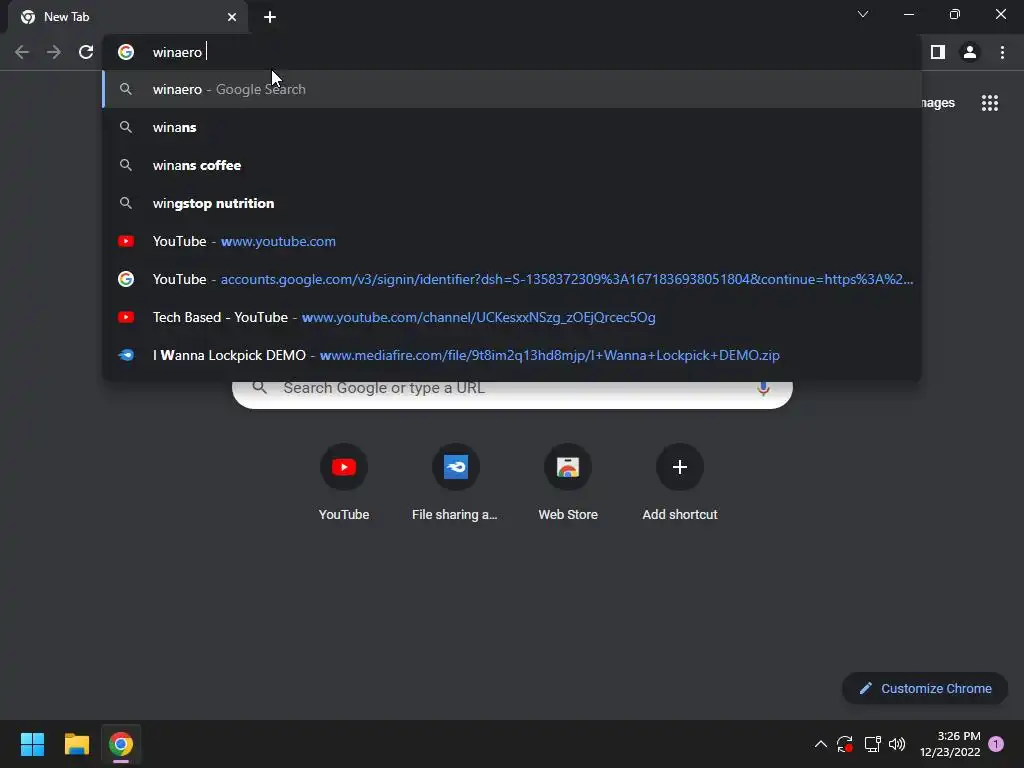Open File Explorer from taskbar
Screen dimensions: 1024x768
click(x=76, y=744)
